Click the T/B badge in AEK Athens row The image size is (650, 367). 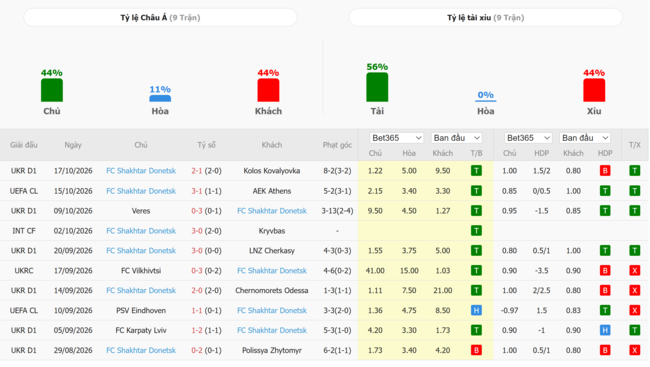point(476,191)
